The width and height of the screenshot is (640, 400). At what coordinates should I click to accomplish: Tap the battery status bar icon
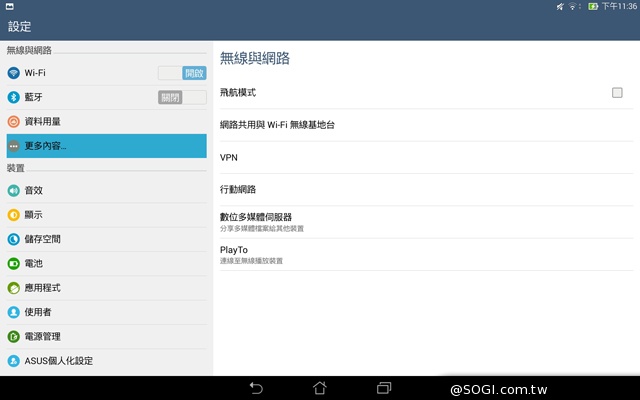click(x=593, y=6)
